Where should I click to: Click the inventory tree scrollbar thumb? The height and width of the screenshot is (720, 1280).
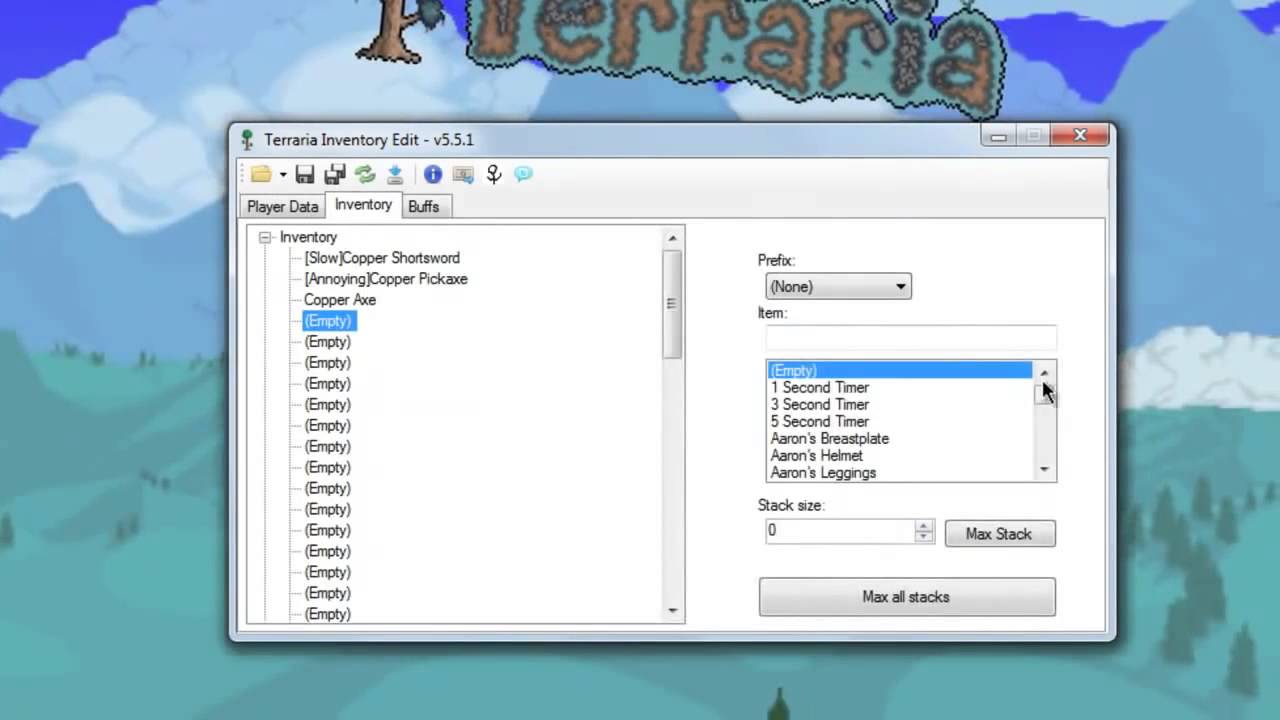tap(672, 304)
